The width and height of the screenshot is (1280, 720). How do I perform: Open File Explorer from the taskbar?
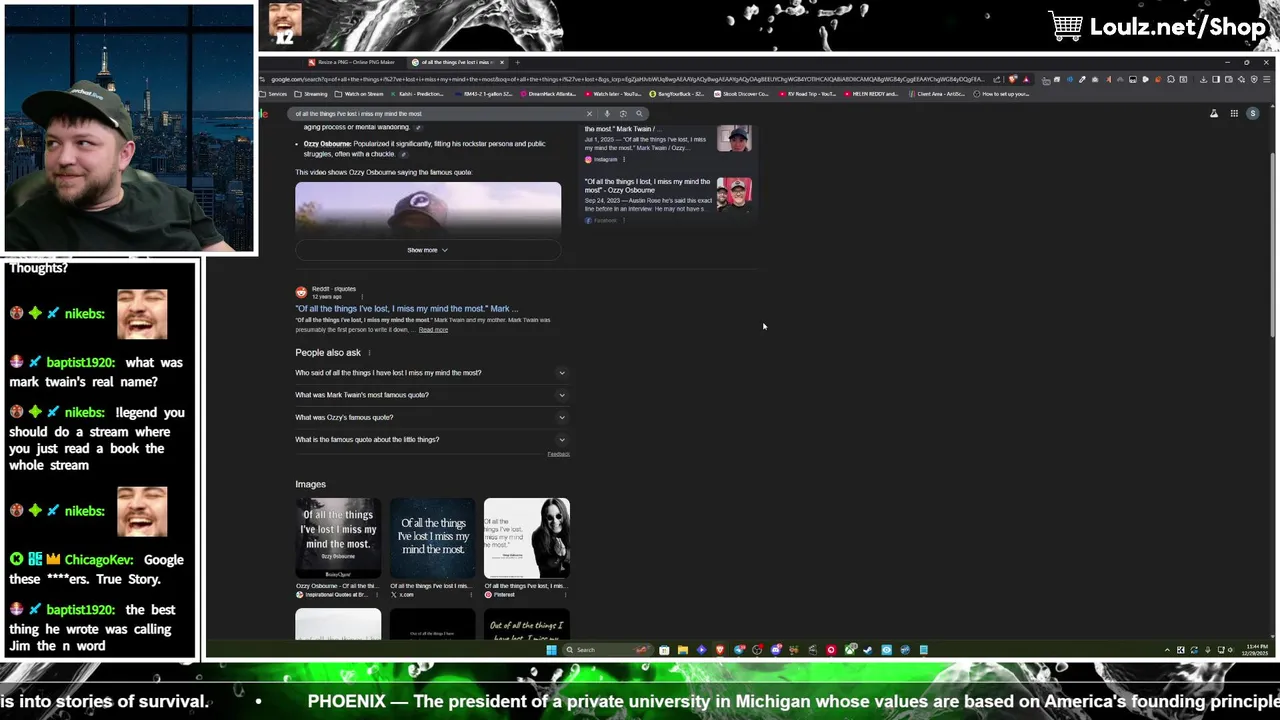tap(682, 650)
